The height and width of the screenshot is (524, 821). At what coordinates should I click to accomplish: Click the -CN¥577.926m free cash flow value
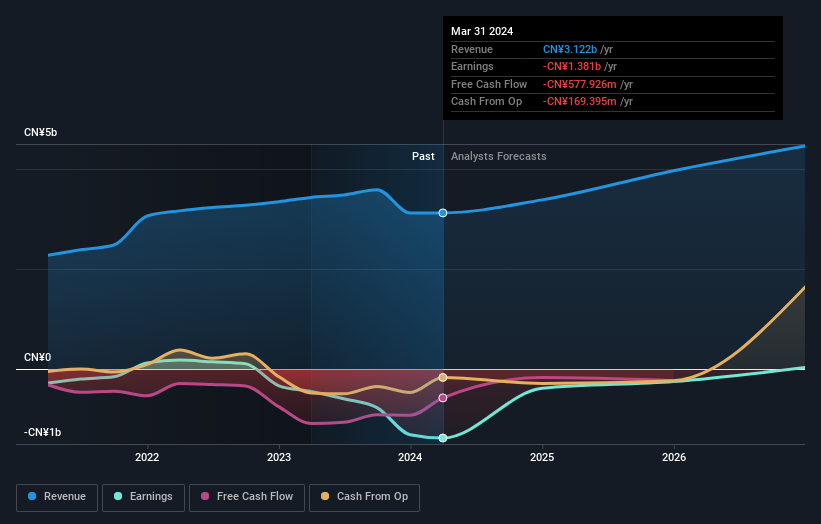[x=580, y=84]
